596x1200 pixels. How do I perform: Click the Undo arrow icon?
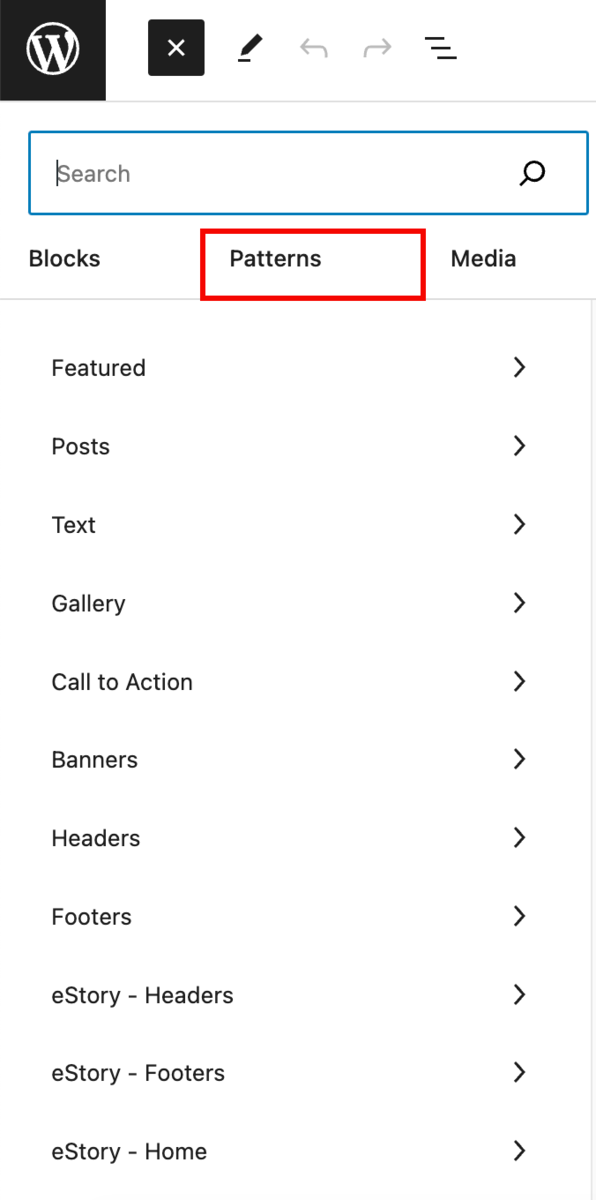[x=314, y=48]
